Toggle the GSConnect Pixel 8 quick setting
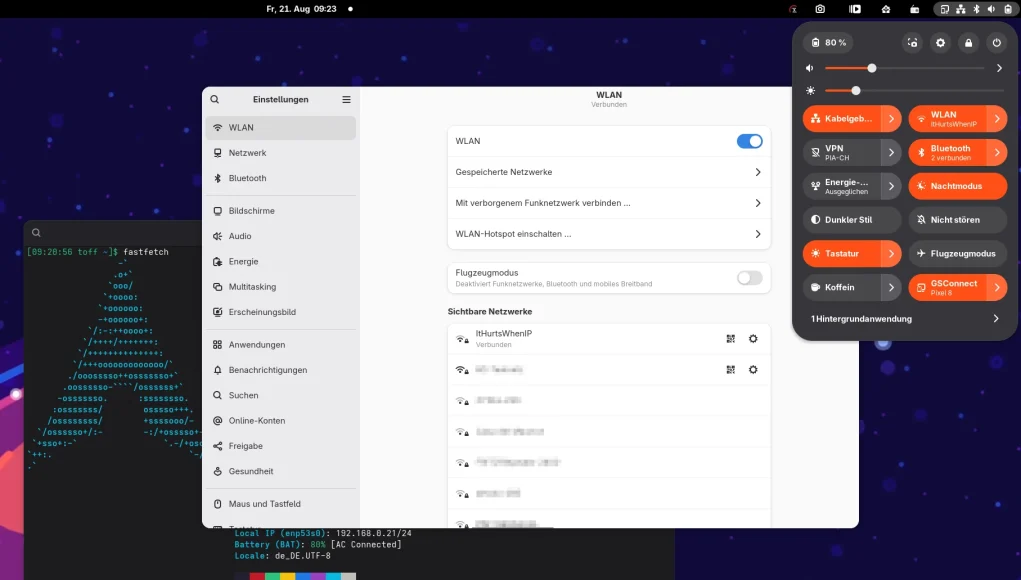1021x580 pixels. [x=947, y=288]
